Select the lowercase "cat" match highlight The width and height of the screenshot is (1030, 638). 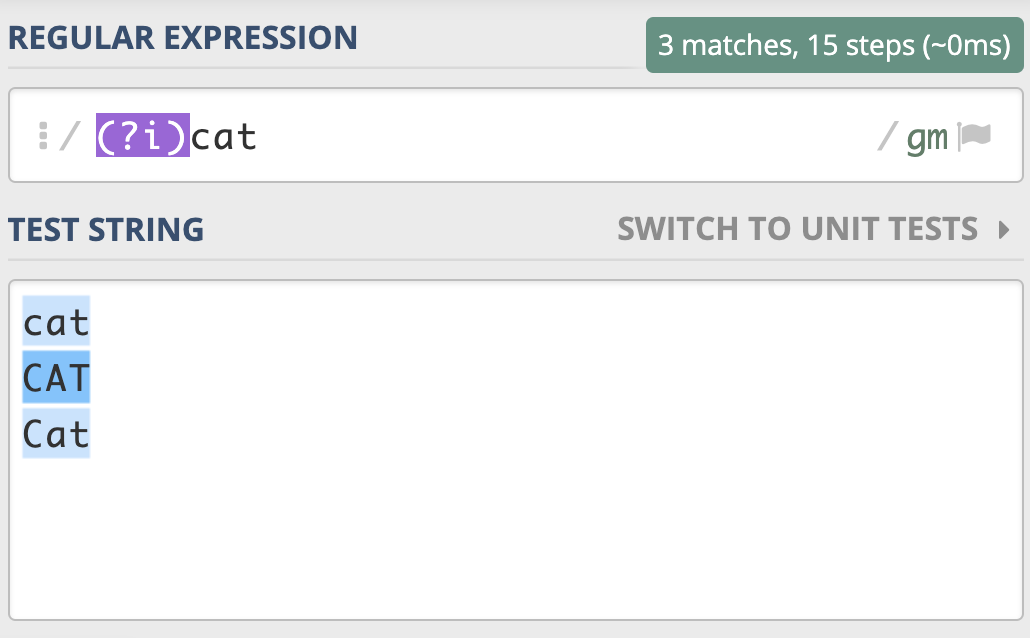click(x=56, y=322)
